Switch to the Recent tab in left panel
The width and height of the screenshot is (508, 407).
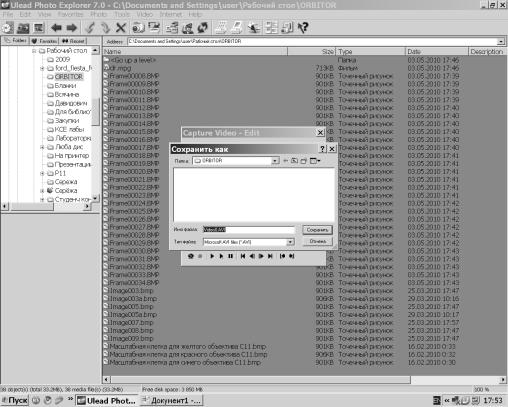[x=73, y=41]
